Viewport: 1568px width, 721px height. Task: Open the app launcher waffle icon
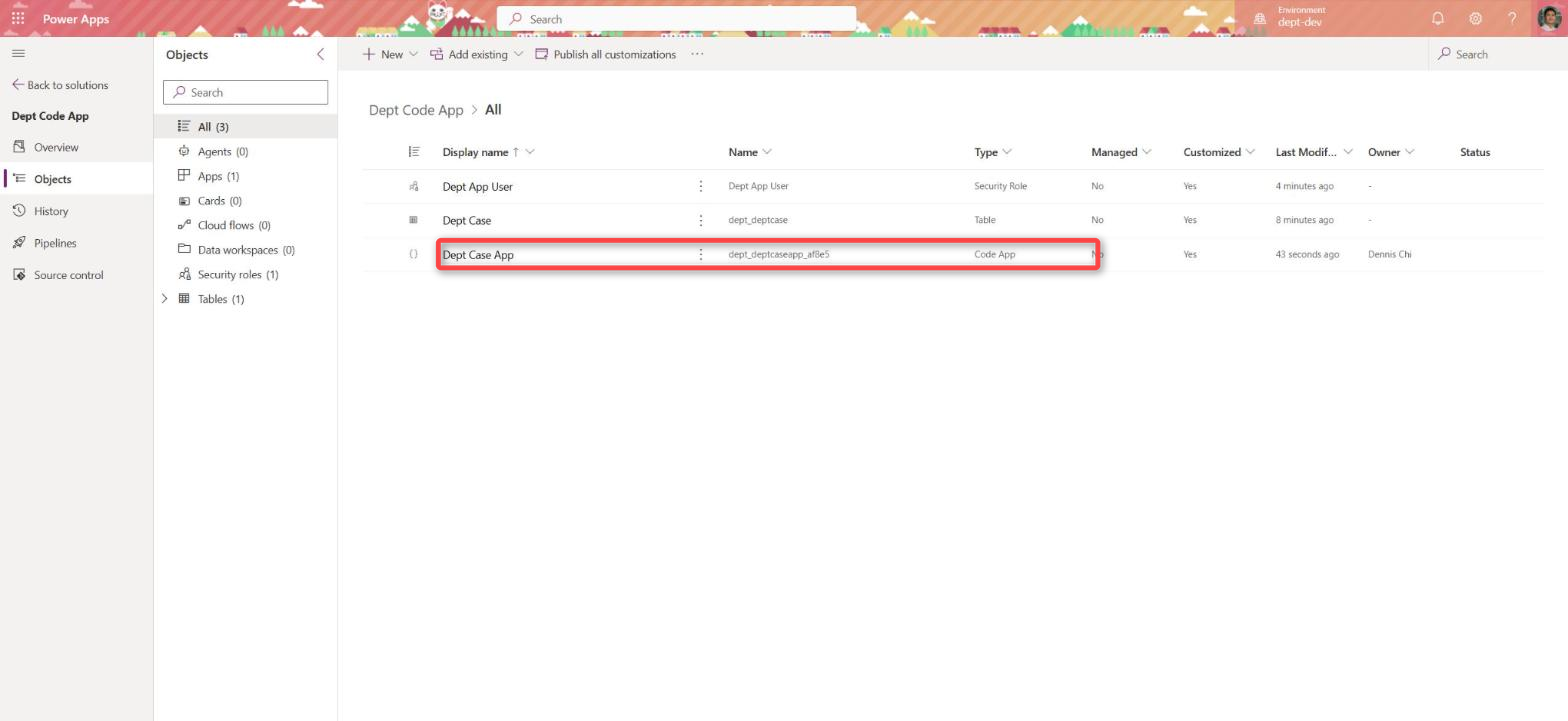pyautogui.click(x=18, y=18)
